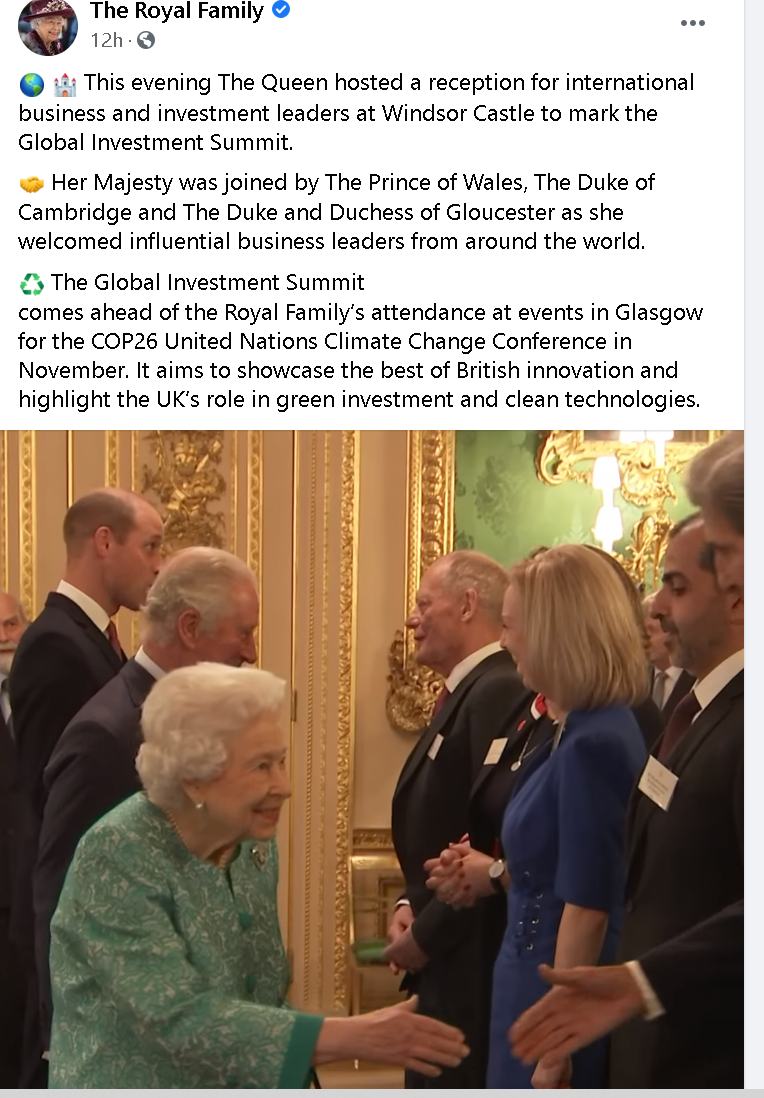Open the 12h post timestamp
This screenshot has height=1098, width=764.
coord(106,41)
